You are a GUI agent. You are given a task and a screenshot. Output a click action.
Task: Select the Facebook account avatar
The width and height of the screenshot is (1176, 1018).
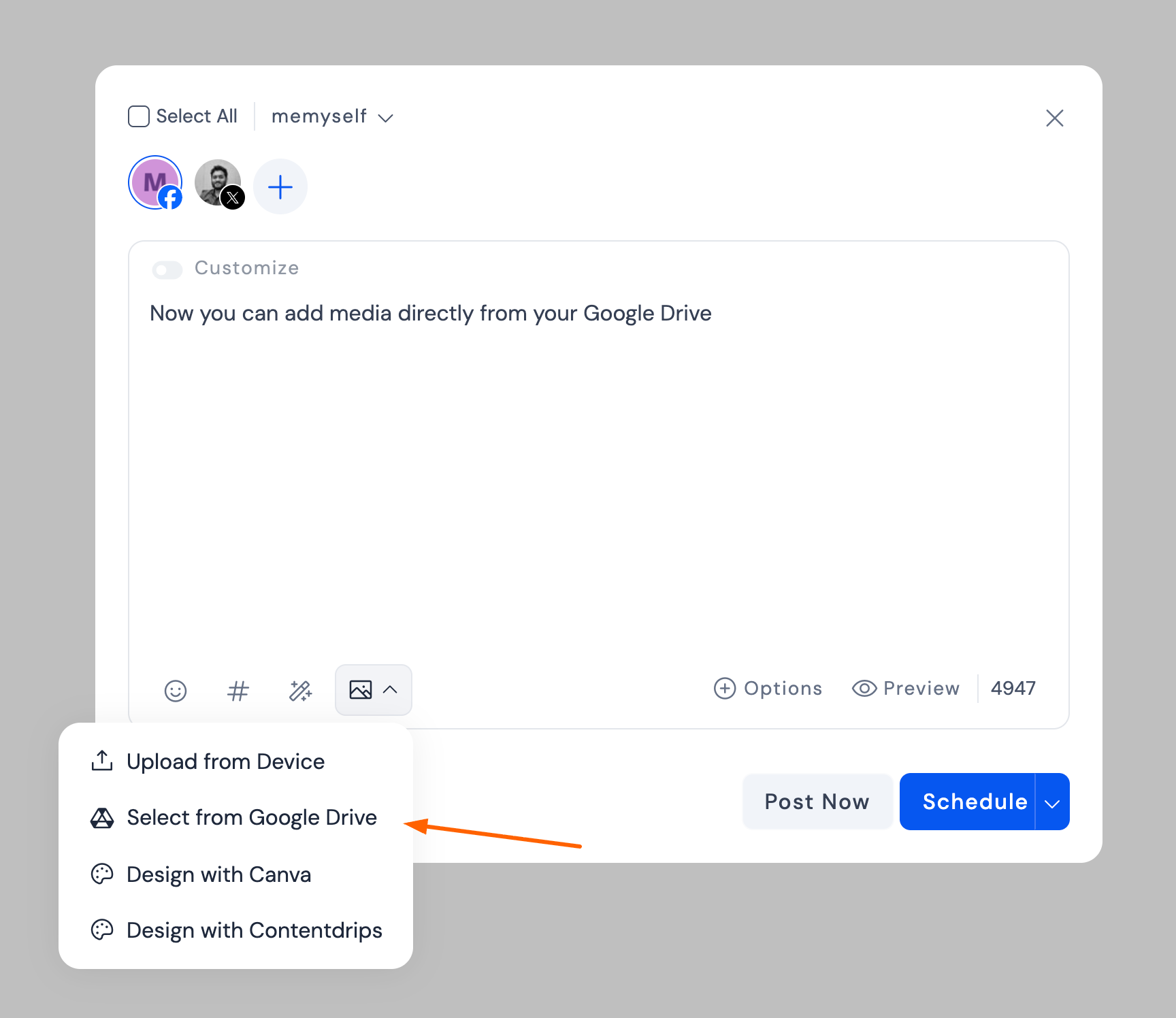point(156,183)
